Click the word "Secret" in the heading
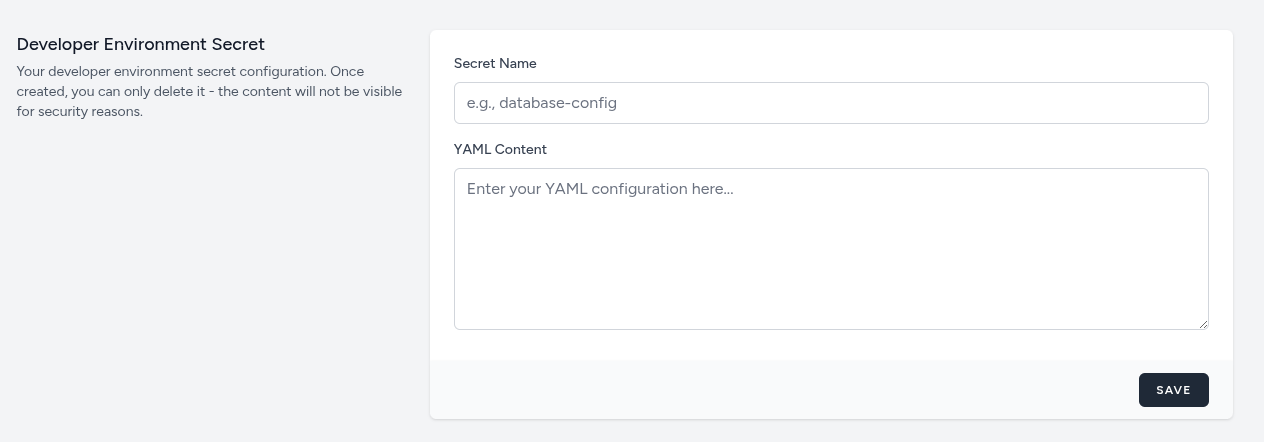1264x442 pixels. click(237, 44)
